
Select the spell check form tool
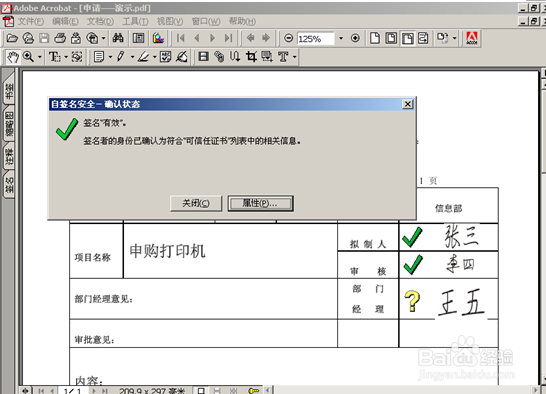[165, 57]
